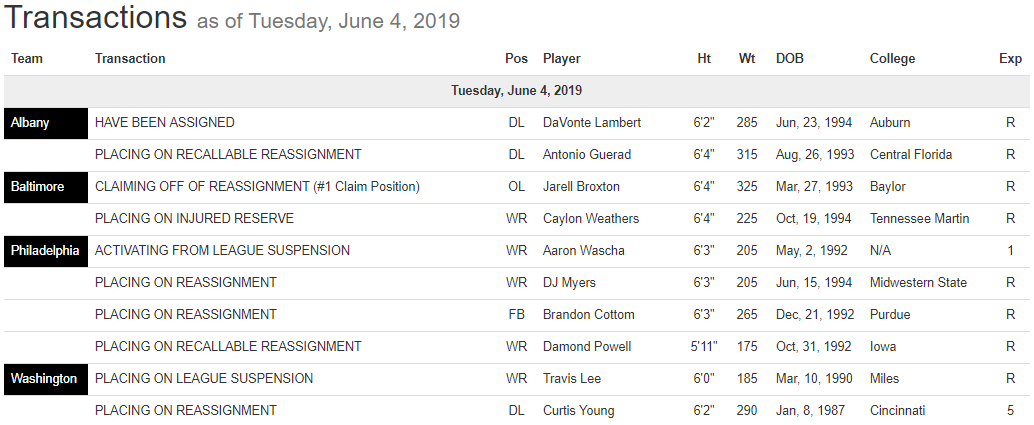The height and width of the screenshot is (425, 1034).
Task: Click the DOB column header
Action: click(789, 59)
